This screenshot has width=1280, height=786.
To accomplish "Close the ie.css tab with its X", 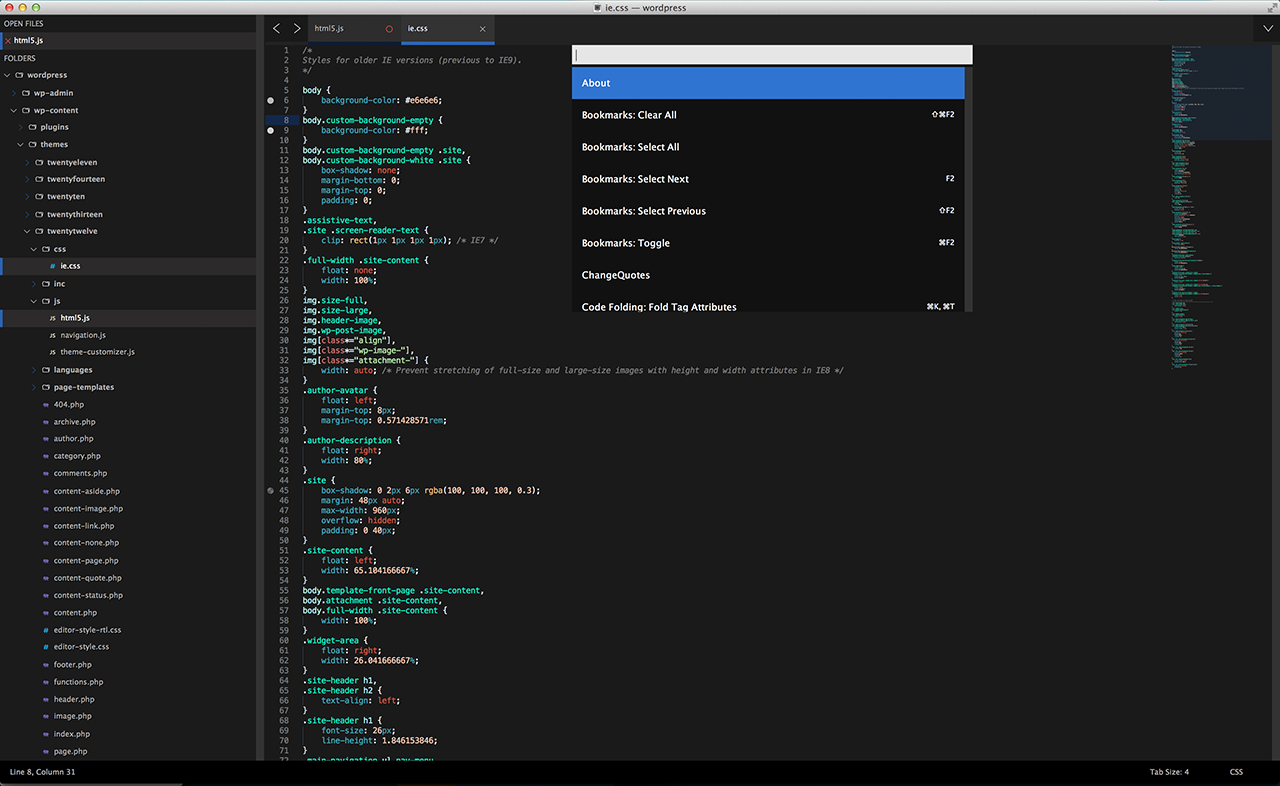I will [x=482, y=28].
